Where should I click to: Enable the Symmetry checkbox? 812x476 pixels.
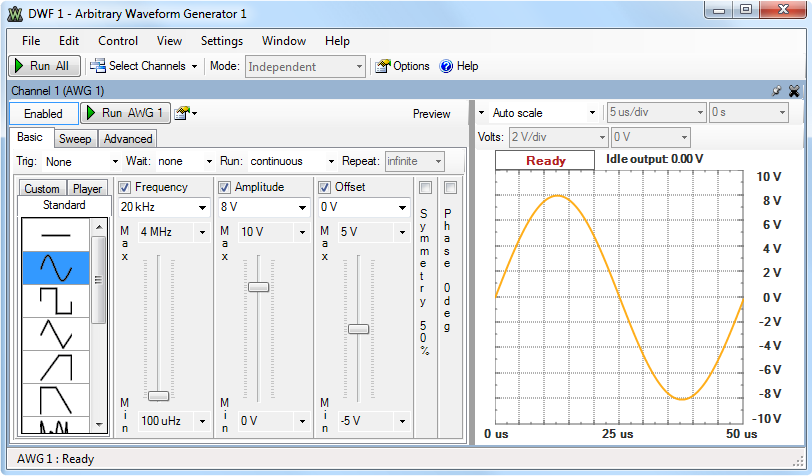[x=425, y=187]
